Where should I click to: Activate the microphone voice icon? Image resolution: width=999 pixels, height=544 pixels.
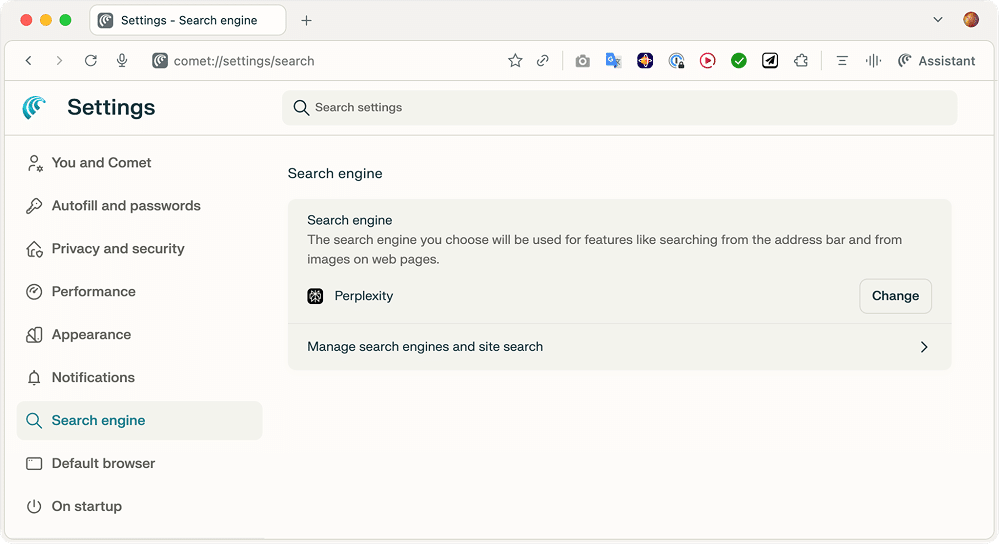point(122,61)
